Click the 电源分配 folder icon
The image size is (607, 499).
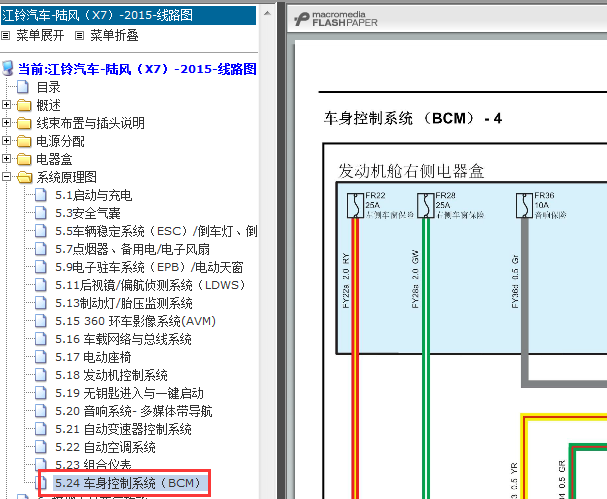[24, 141]
